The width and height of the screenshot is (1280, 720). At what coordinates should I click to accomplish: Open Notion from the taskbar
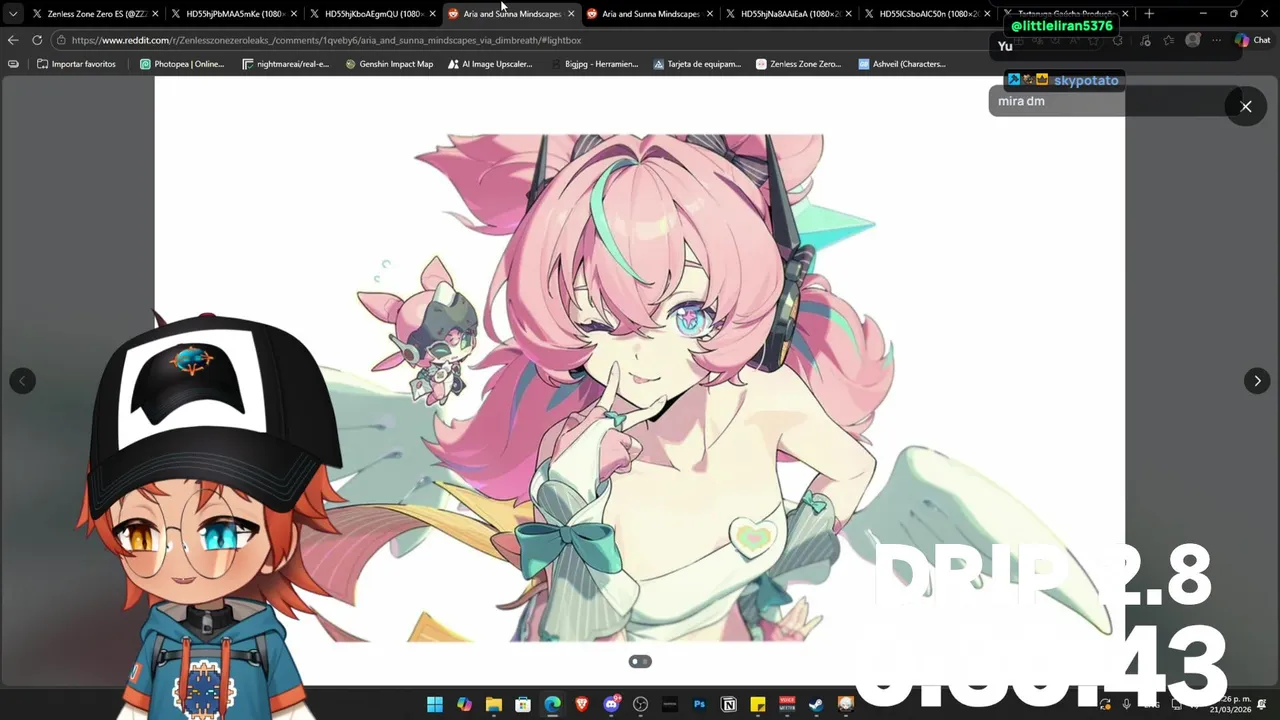(x=729, y=705)
